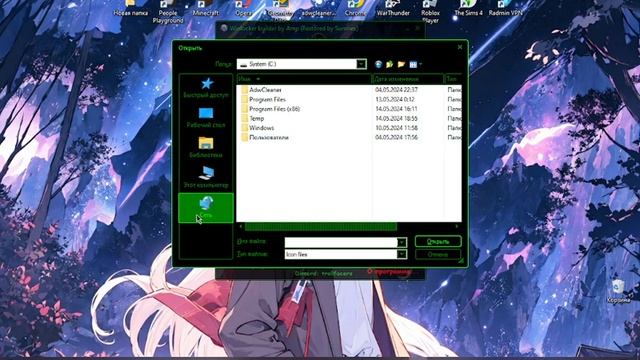Go up one folder level
This screenshot has width=640, height=360.
[x=390, y=64]
